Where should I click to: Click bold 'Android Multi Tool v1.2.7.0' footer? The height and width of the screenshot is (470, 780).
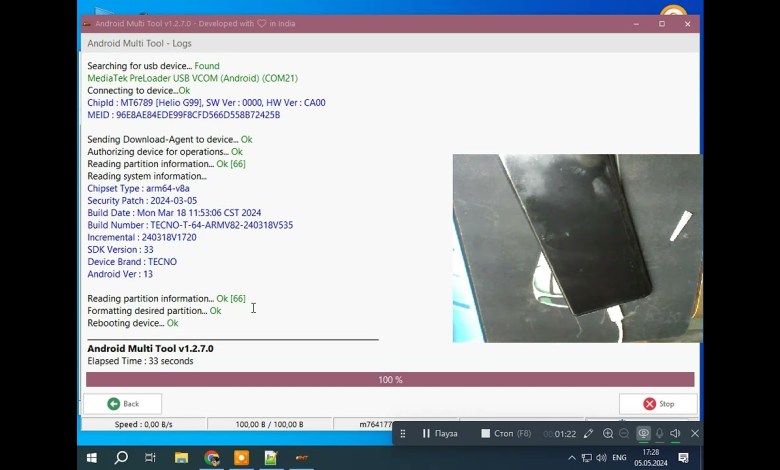[150, 349]
